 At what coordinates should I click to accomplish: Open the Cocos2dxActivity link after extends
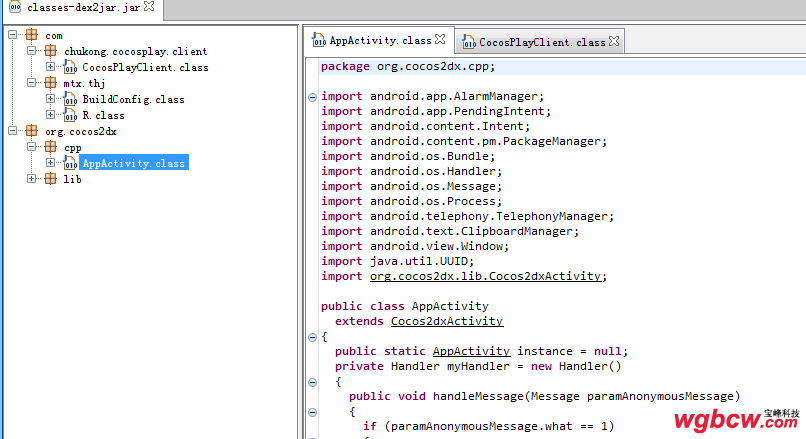pos(447,322)
